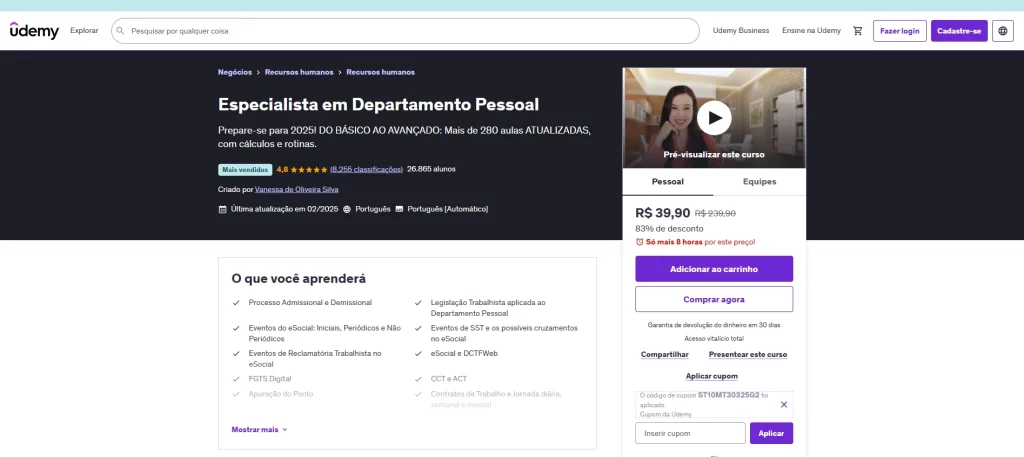Click Aplicar cupom link
Viewport: 1024px width, 457px height.
tap(712, 376)
